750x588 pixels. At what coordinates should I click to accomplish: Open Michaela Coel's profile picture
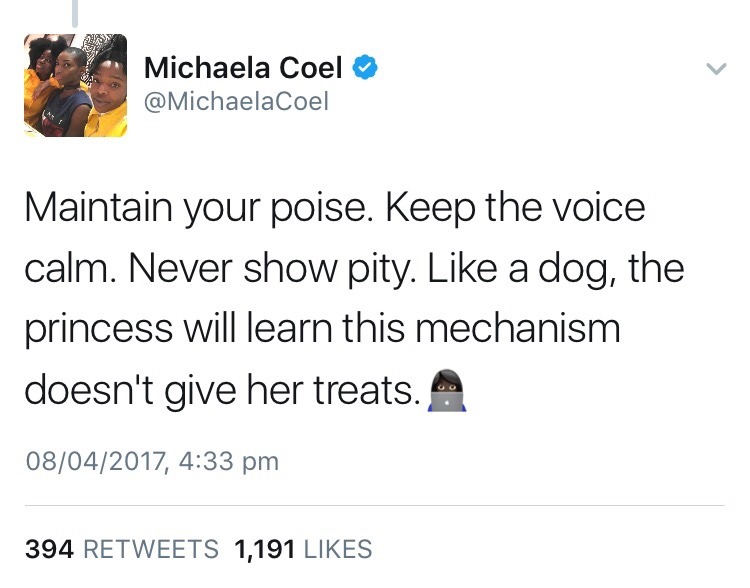coord(76,86)
